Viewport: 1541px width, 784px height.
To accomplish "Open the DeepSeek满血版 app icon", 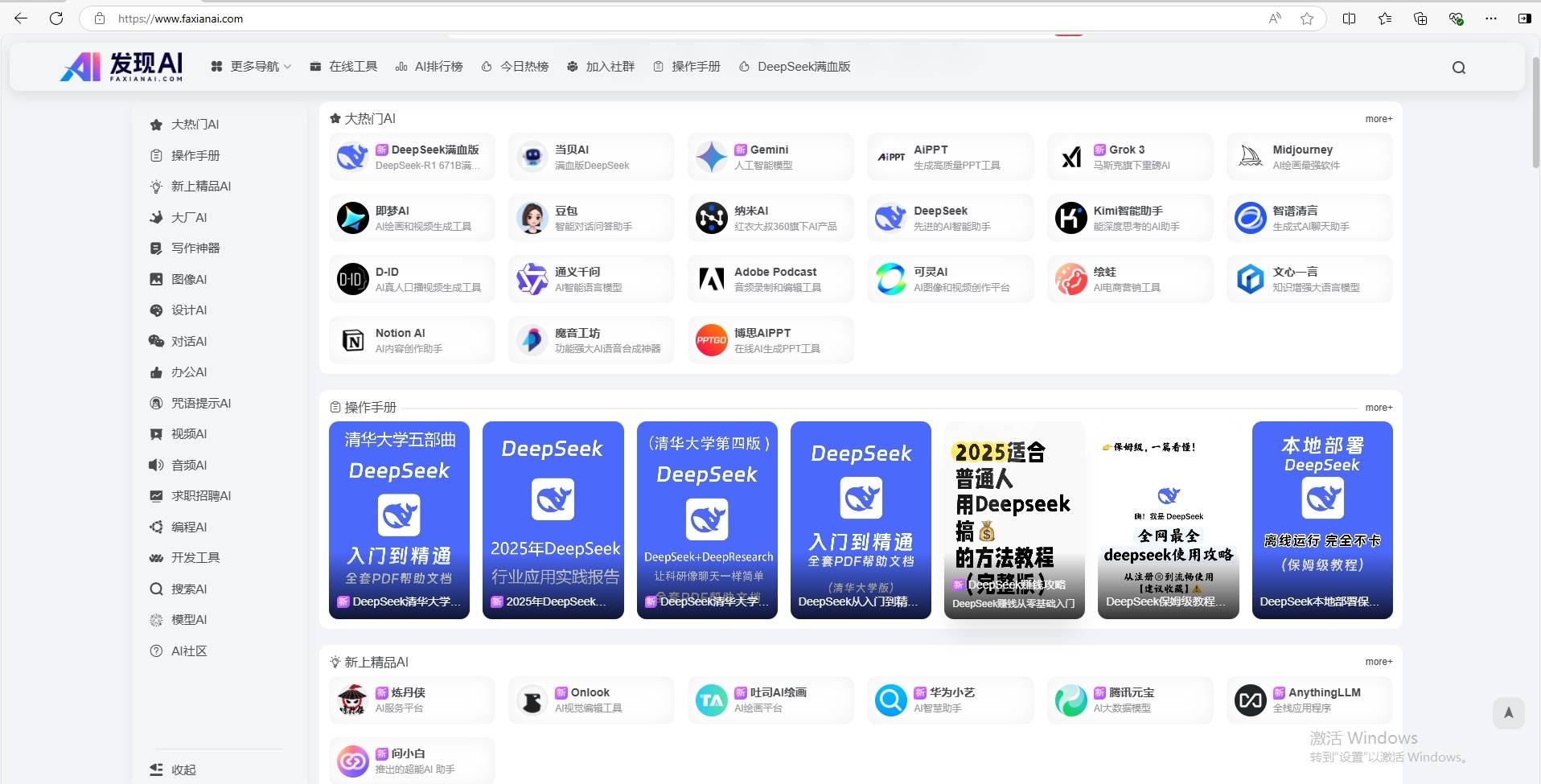I will pyautogui.click(x=352, y=157).
